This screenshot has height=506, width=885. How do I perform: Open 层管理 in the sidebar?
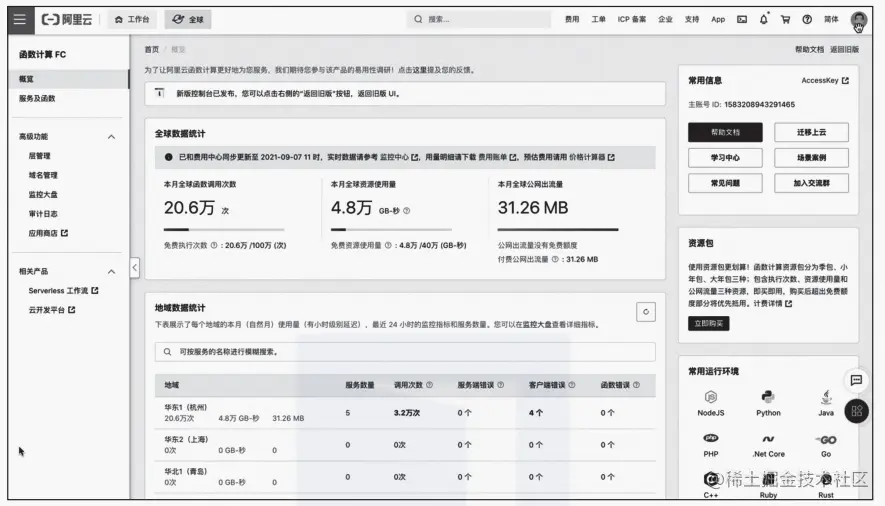(x=40, y=156)
